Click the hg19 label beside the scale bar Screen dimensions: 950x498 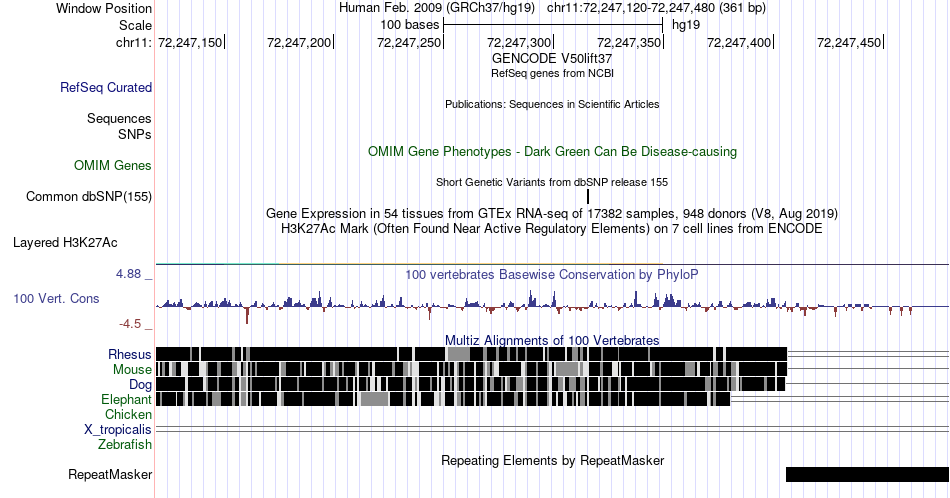point(686,25)
